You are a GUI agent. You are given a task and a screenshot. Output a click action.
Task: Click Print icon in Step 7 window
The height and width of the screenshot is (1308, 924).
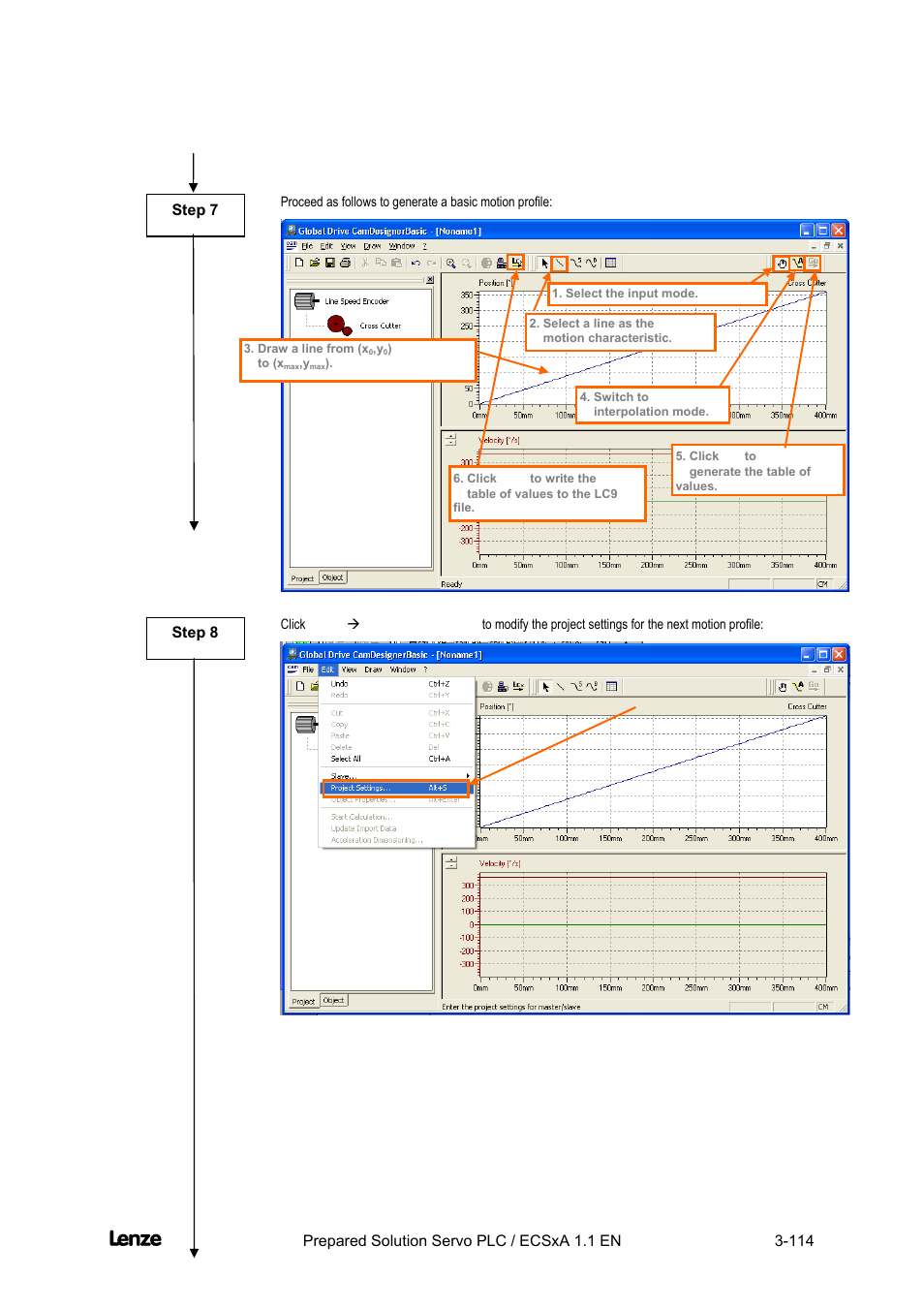pyautogui.click(x=345, y=263)
